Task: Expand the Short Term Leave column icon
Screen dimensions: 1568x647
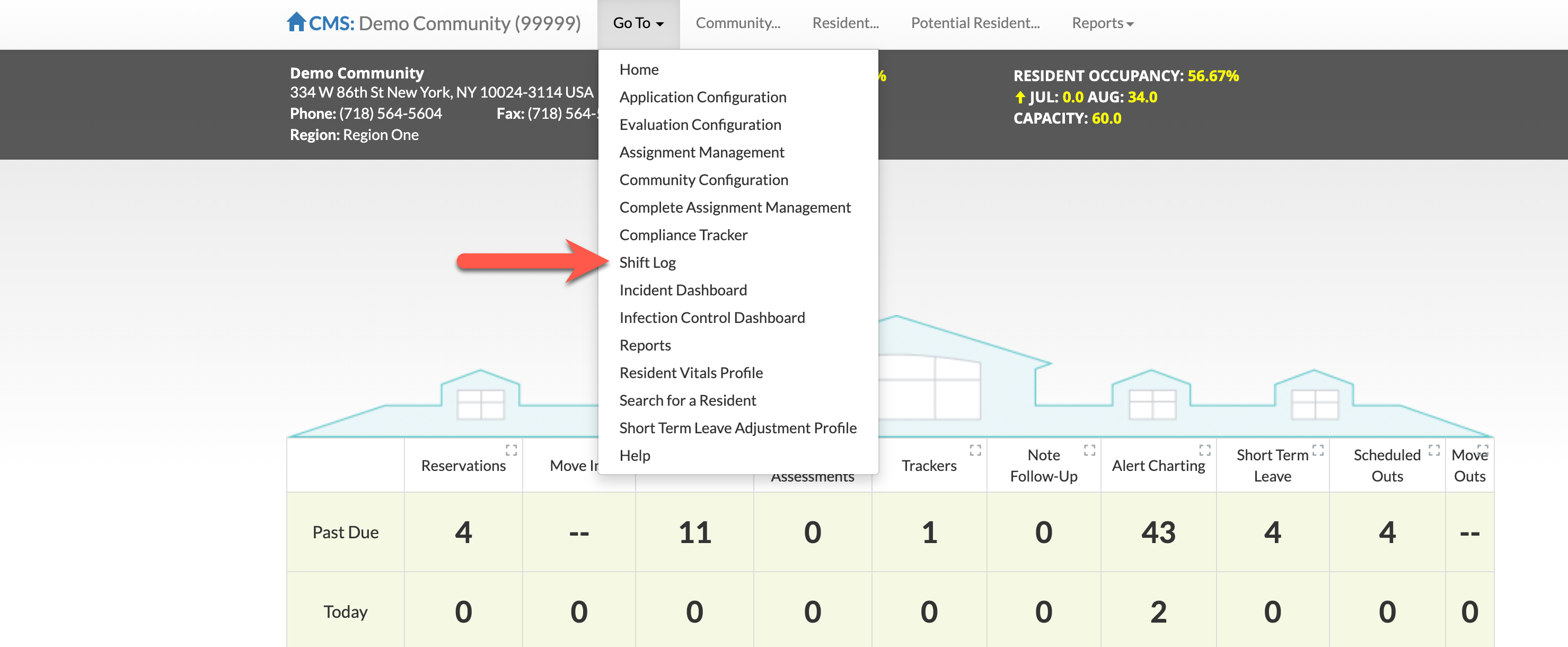Action: point(1318,450)
